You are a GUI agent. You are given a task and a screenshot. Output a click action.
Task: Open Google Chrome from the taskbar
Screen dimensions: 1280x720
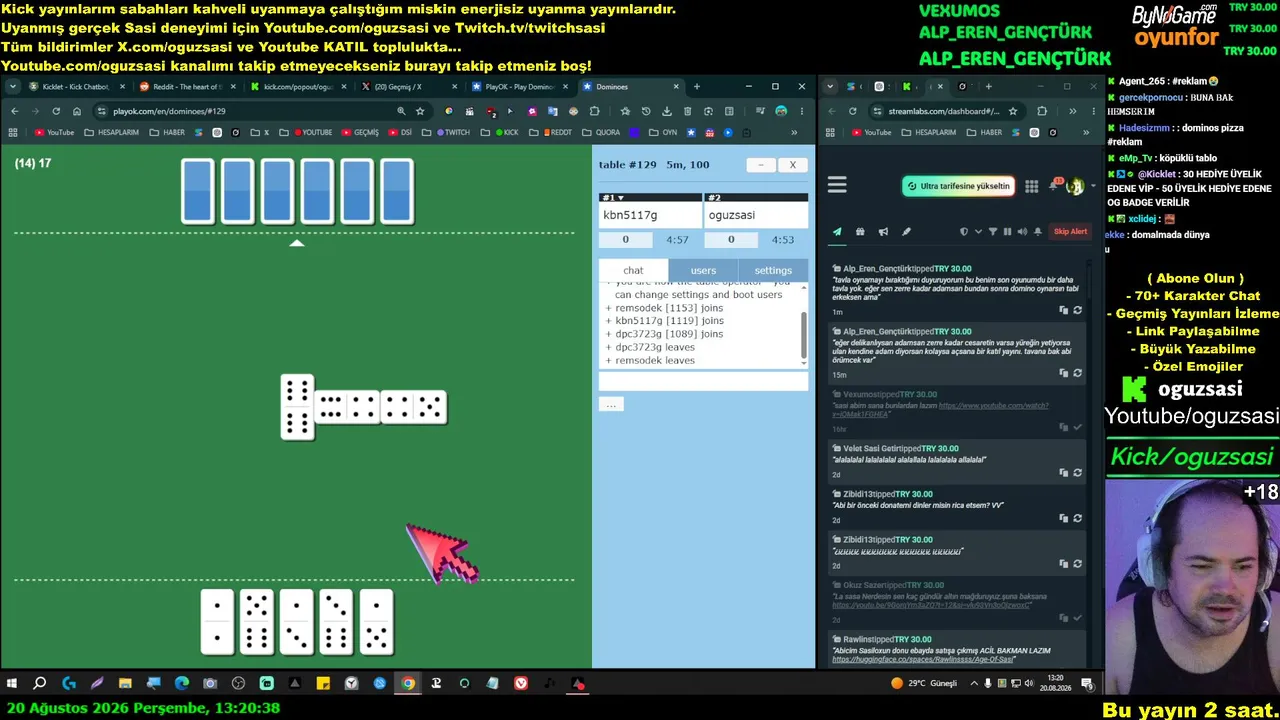(x=408, y=684)
